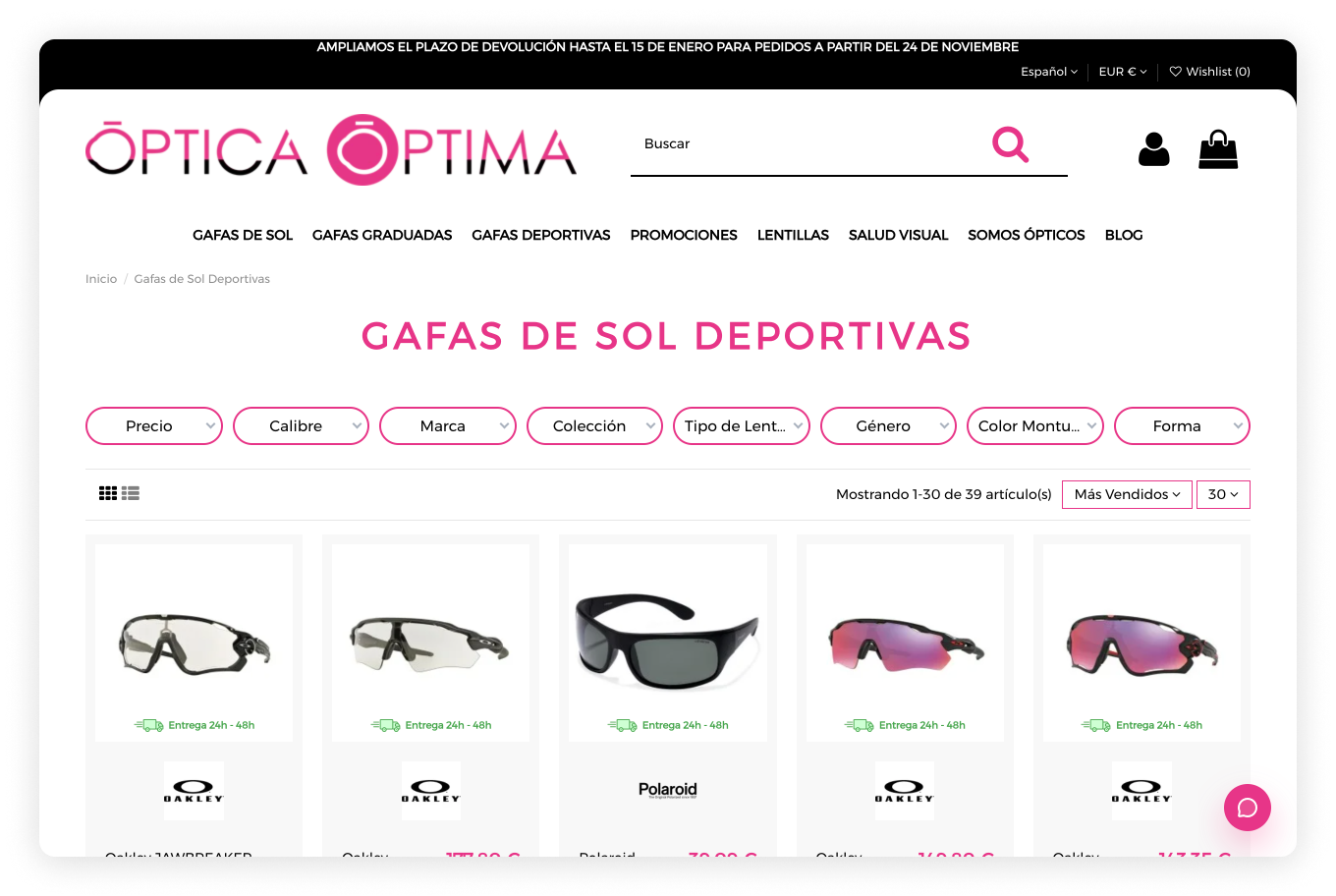Expand the Marca filter dropdown
Viewport: 1336px width, 896px height.
click(448, 426)
